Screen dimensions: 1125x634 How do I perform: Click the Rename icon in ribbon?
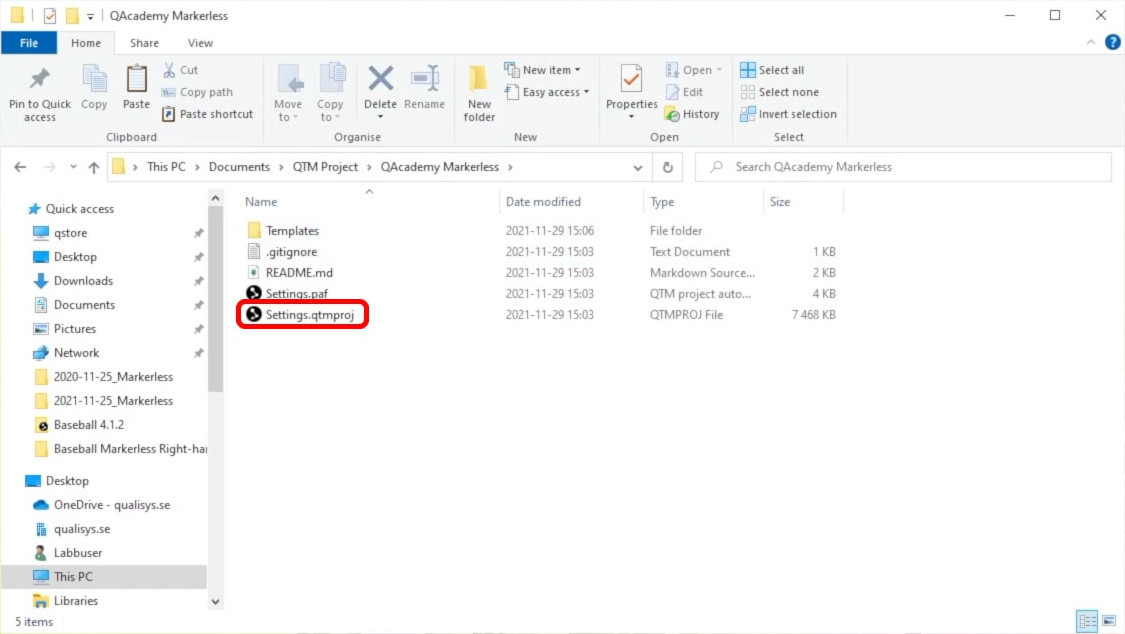click(425, 80)
